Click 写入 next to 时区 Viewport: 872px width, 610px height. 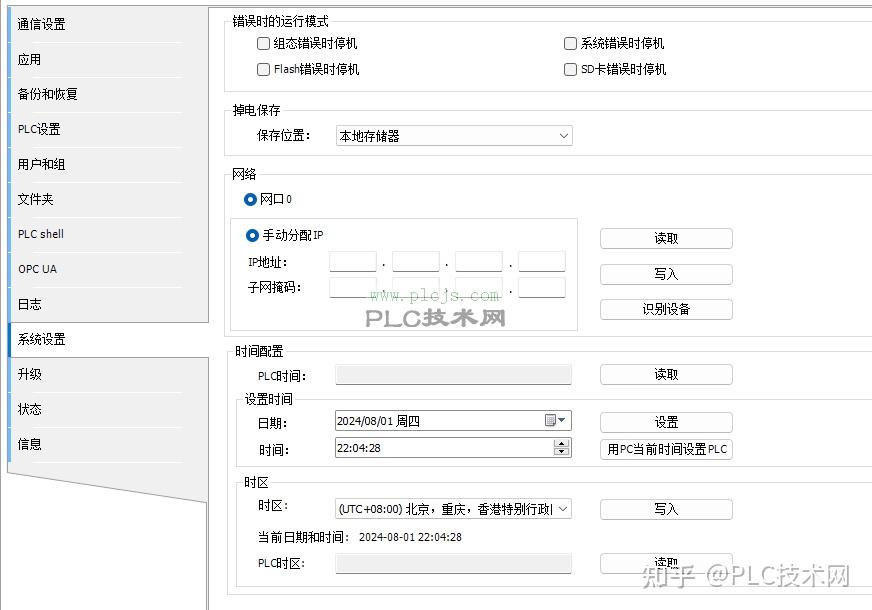[666, 509]
